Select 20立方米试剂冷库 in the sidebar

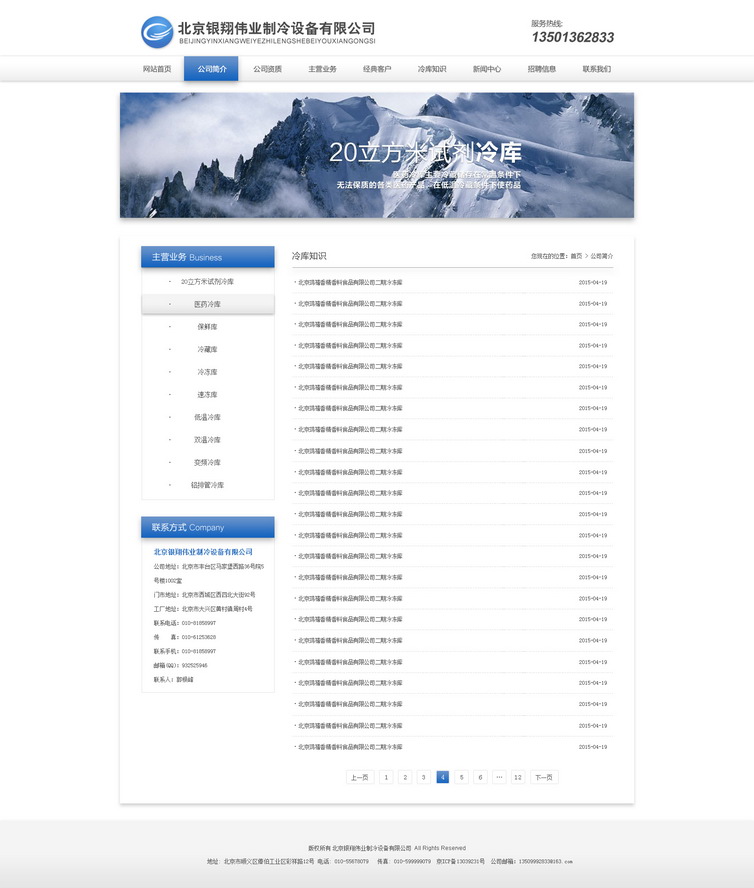click(x=207, y=282)
